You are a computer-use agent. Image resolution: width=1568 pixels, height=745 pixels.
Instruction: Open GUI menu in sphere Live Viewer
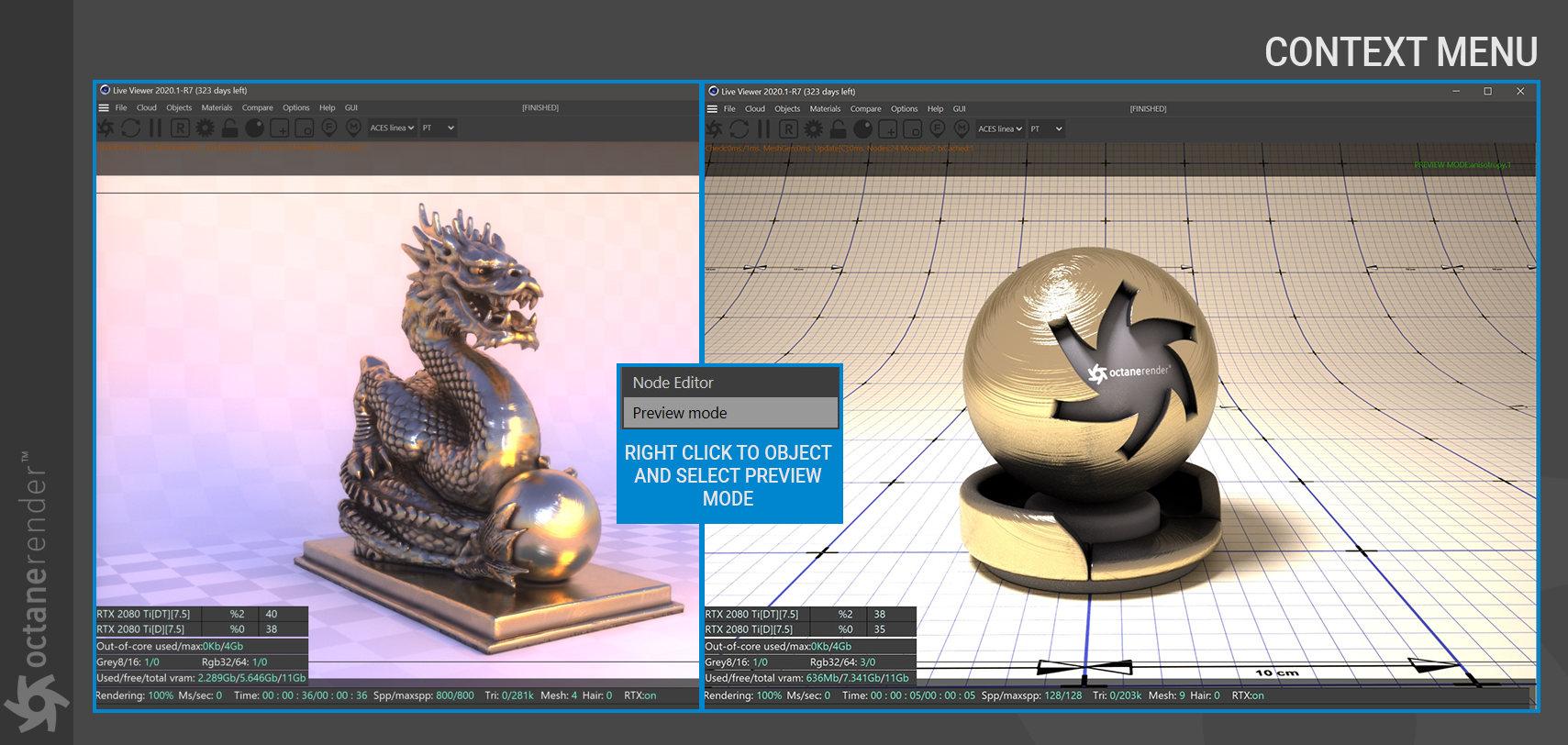coord(960,109)
